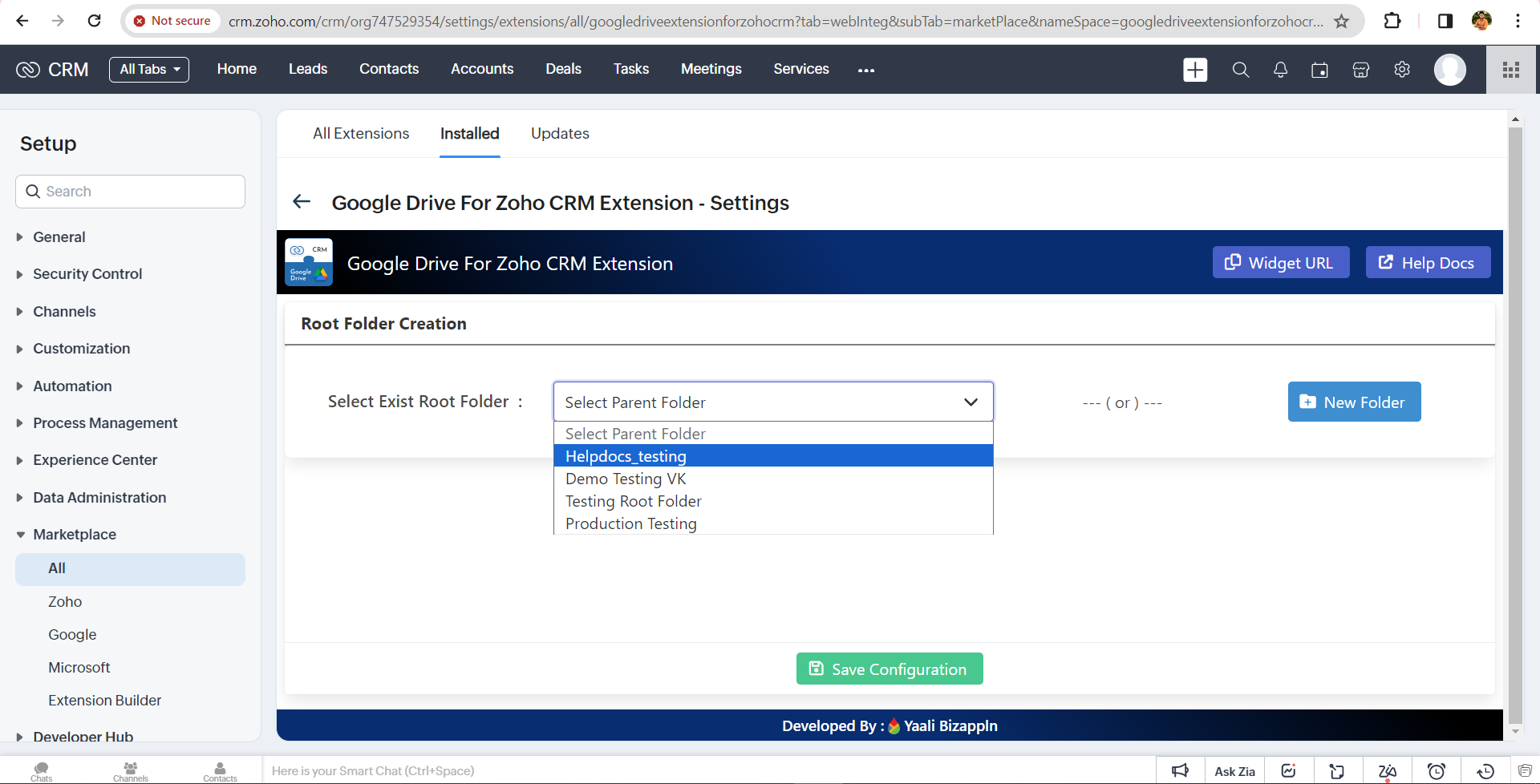Screen dimensions: 1540x784
Task: Choose Demo Testing VK from the list
Action: [626, 479]
